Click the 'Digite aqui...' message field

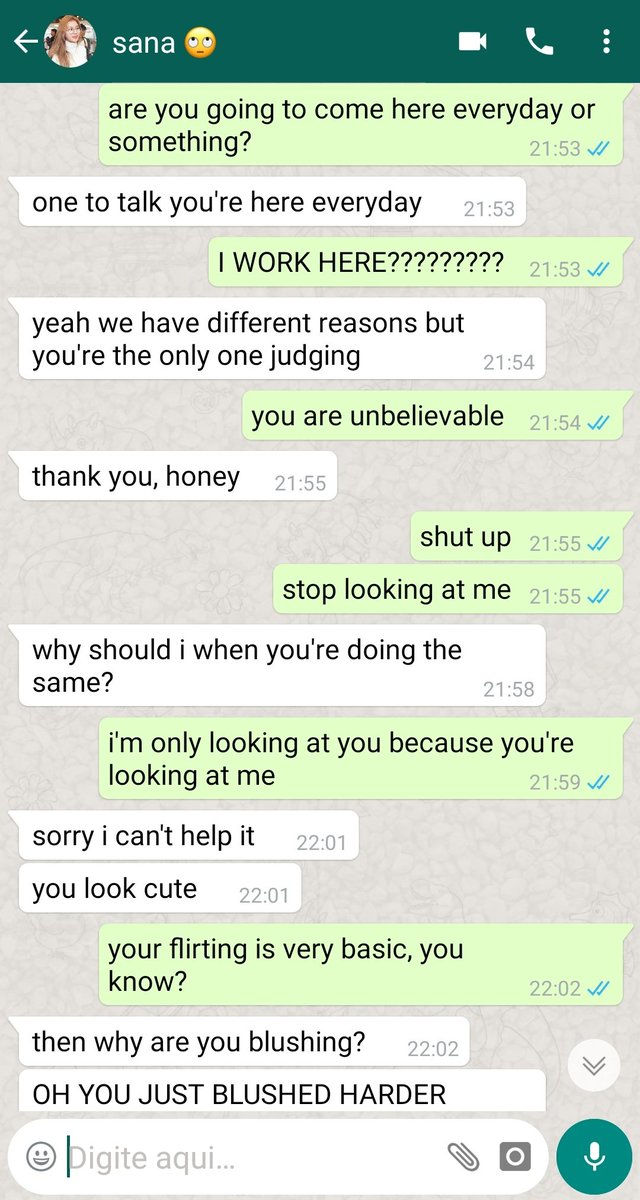[x=250, y=1158]
